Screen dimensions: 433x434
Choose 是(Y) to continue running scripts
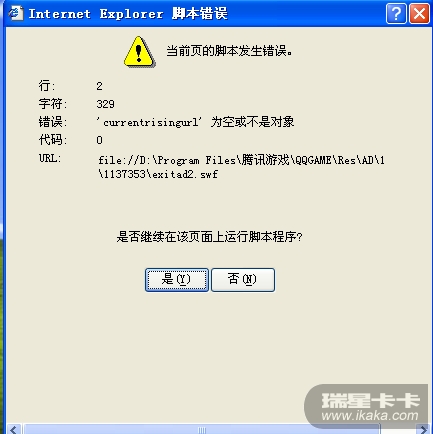click(177, 280)
